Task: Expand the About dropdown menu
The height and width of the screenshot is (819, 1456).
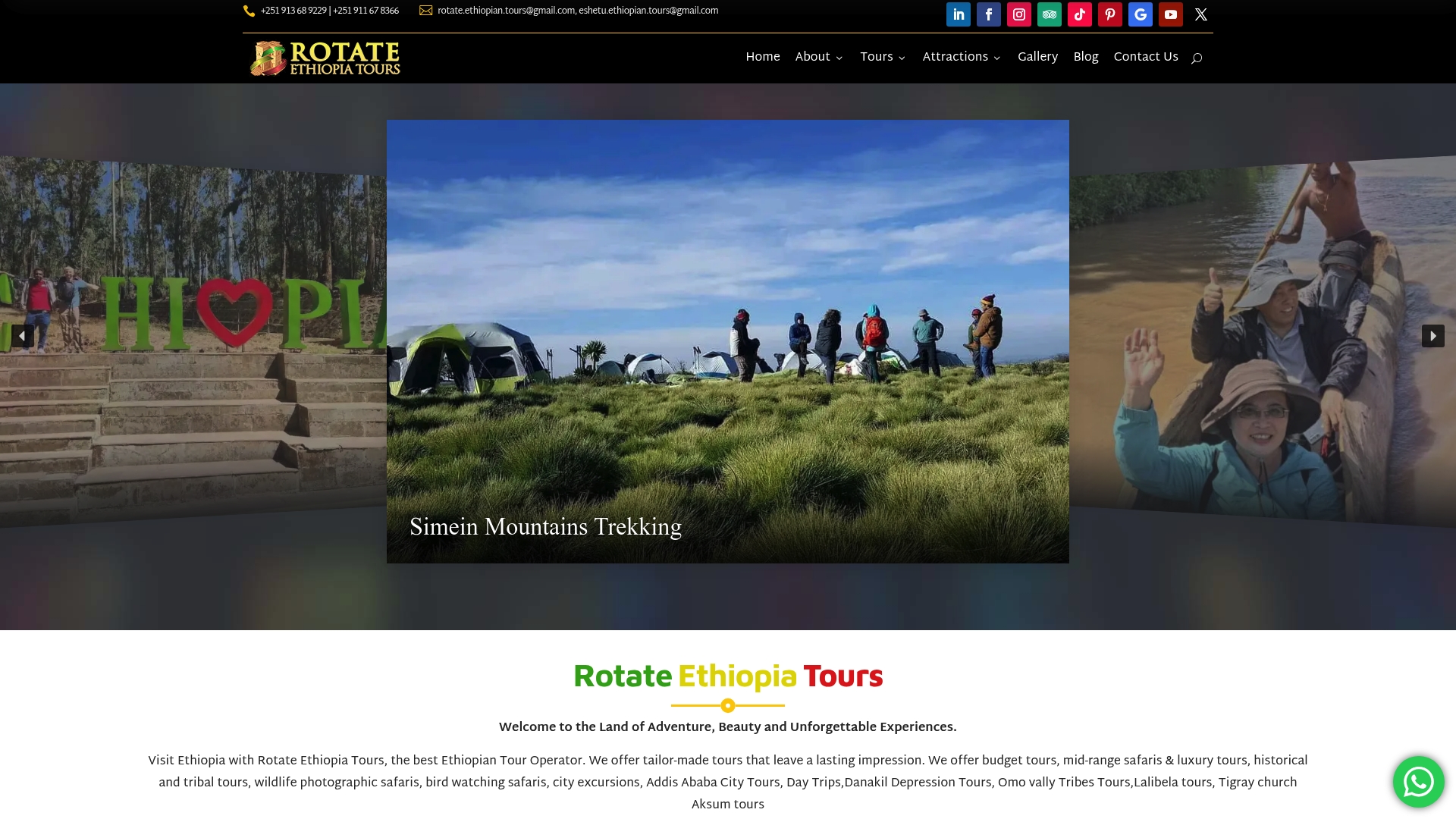Action: pos(818,58)
